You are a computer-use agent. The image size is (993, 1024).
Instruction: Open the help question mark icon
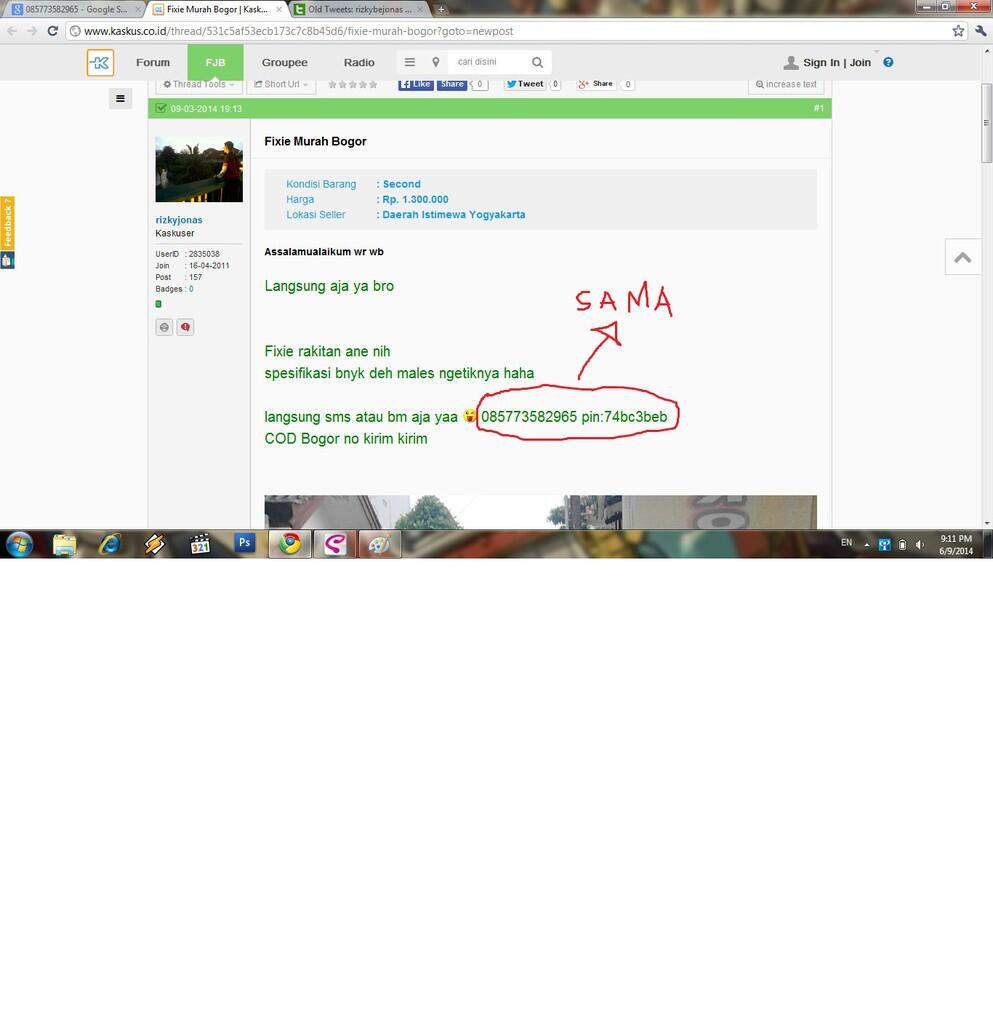[x=888, y=62]
